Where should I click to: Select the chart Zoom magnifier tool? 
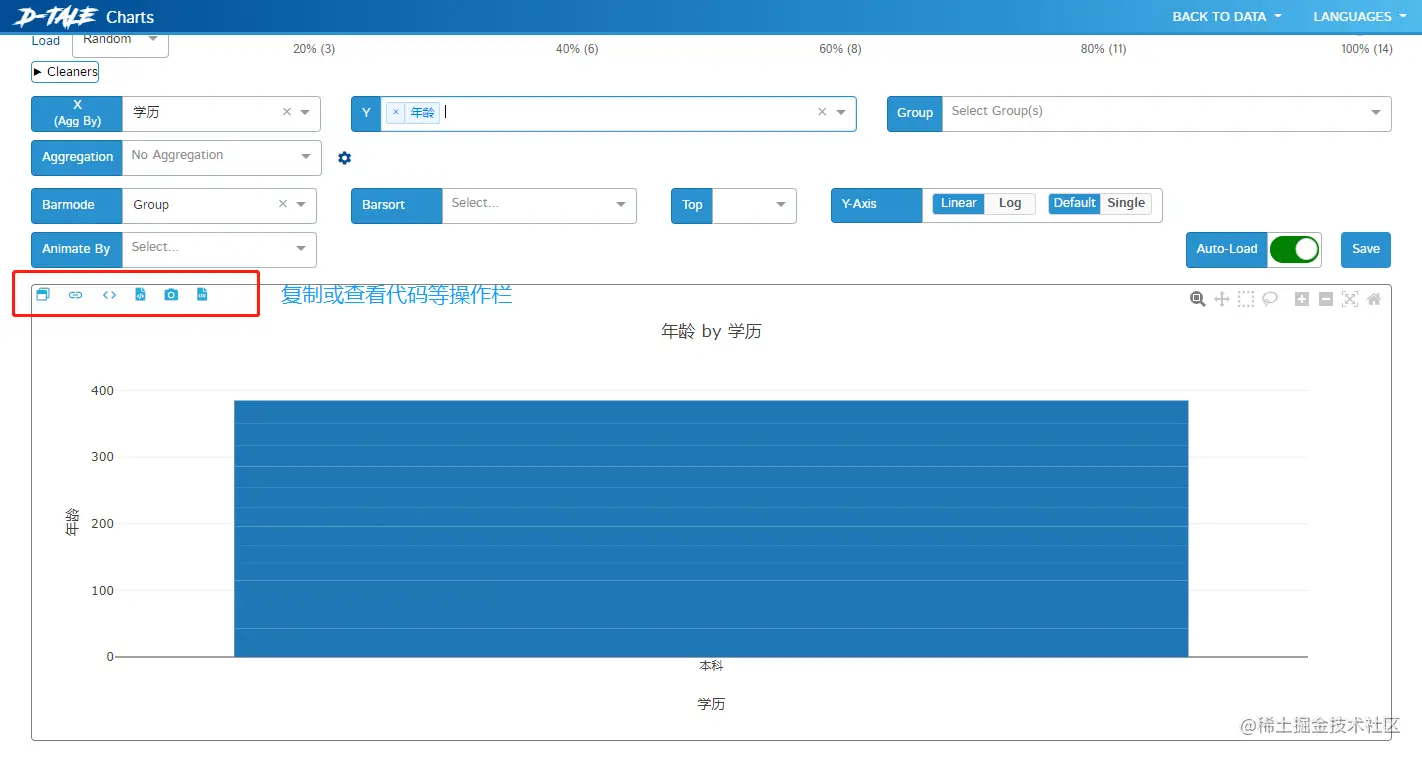point(1197,299)
